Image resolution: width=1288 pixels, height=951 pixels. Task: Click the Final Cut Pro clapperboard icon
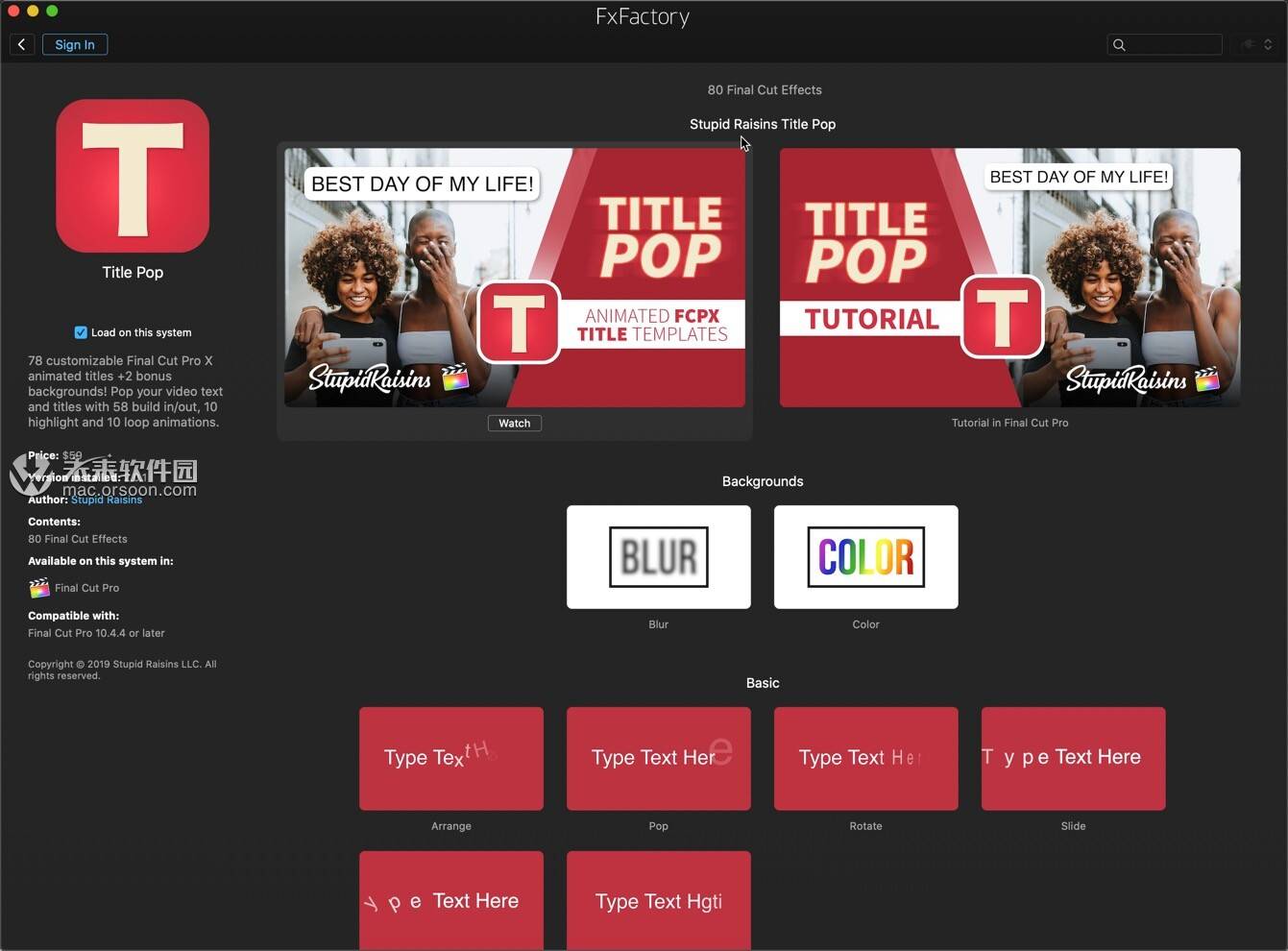(x=38, y=588)
